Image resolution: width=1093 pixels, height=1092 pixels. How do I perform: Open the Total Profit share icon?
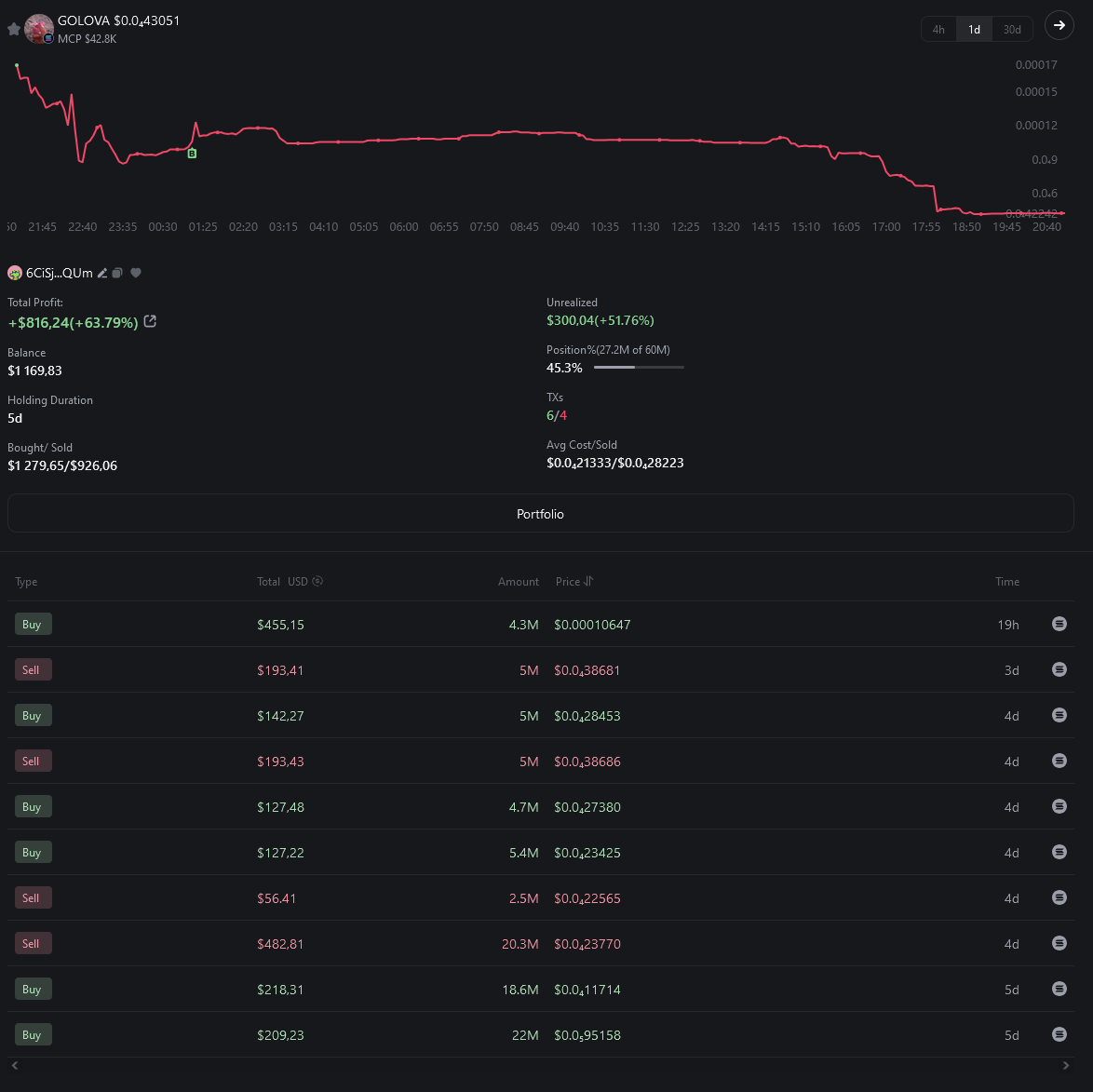[150, 322]
